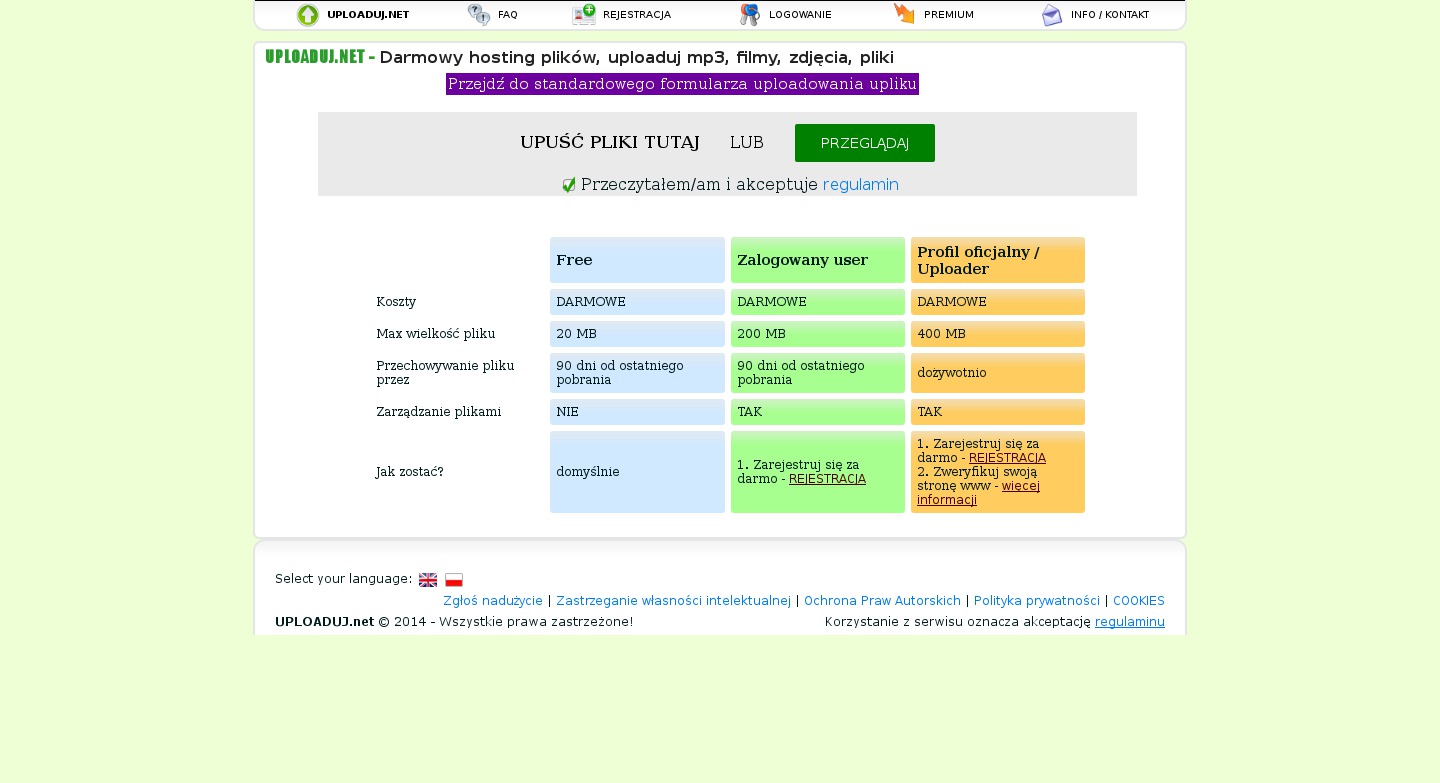Click the Premium orange icon
1440x783 pixels.
pos(904,14)
